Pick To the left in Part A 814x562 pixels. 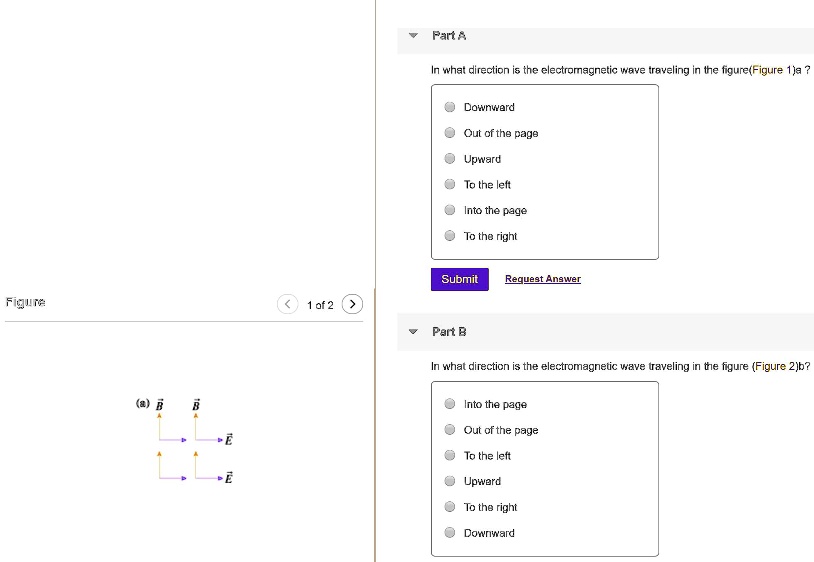tap(450, 185)
